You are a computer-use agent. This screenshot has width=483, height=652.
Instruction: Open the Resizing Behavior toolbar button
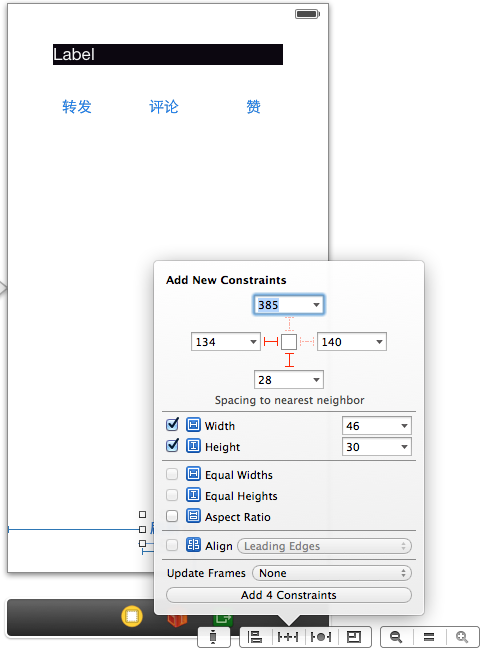coord(354,637)
